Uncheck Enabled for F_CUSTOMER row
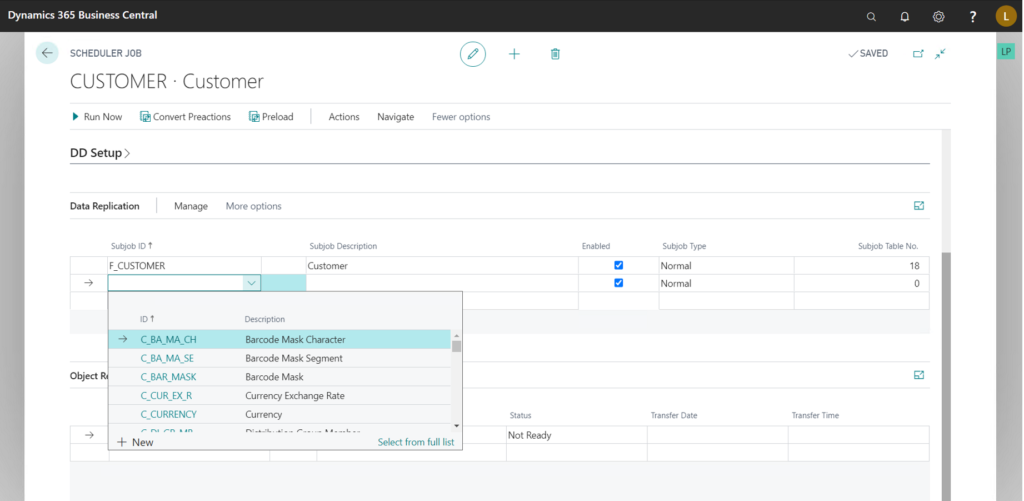This screenshot has height=501, width=1024. point(618,265)
